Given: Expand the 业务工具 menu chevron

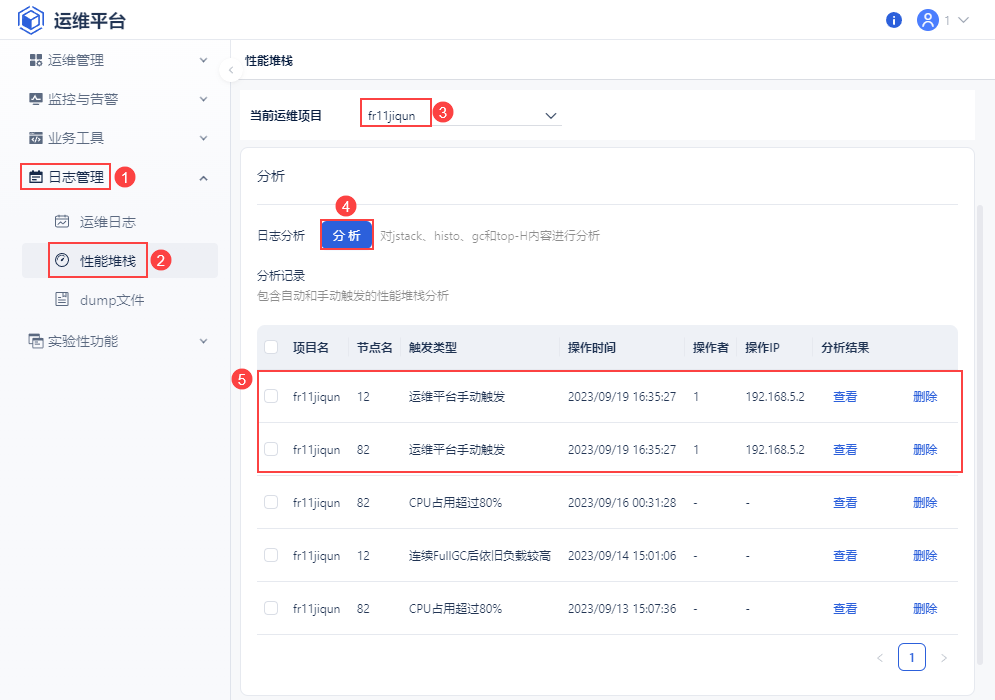Looking at the screenshot, I should pos(204,138).
